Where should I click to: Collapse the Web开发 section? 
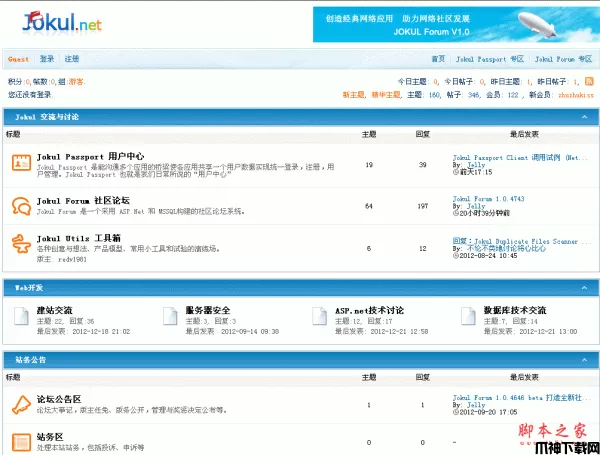pyautogui.click(x=585, y=288)
